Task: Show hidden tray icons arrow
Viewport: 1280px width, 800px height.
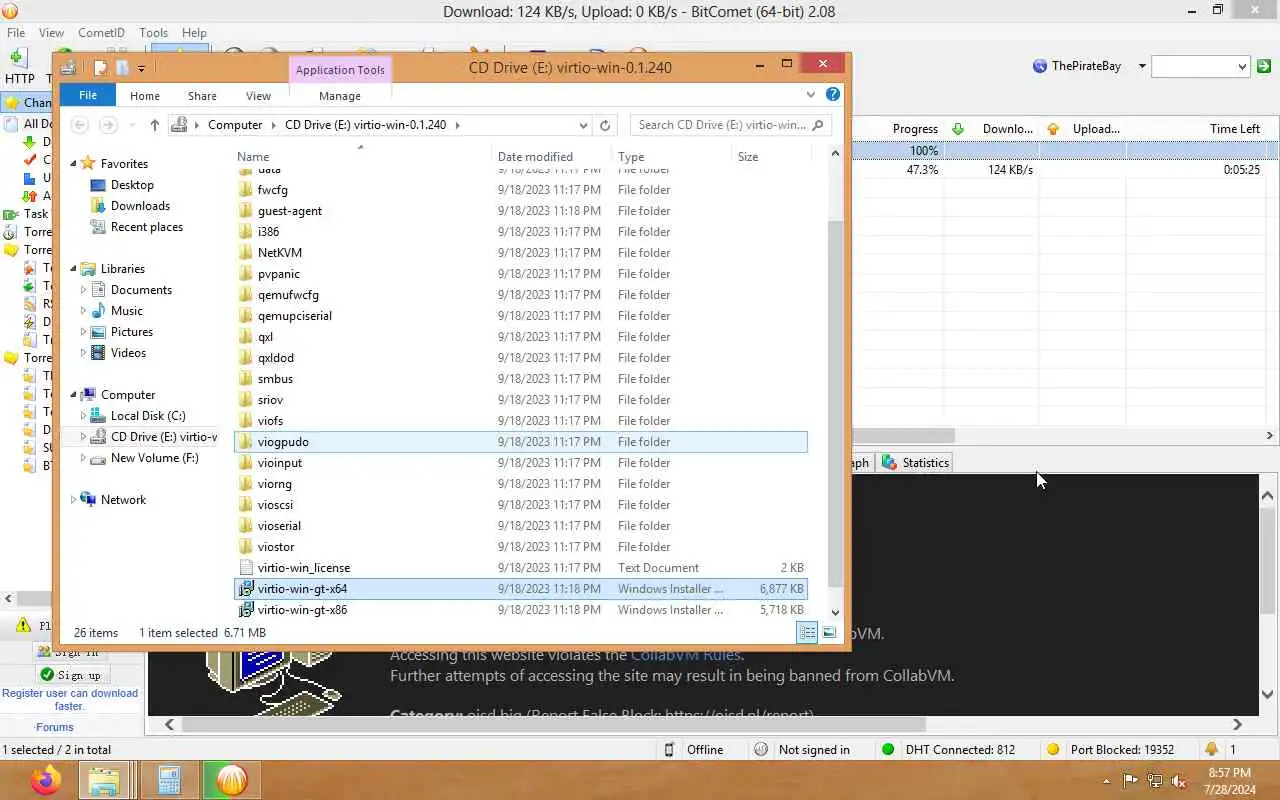Action: pyautogui.click(x=1106, y=781)
